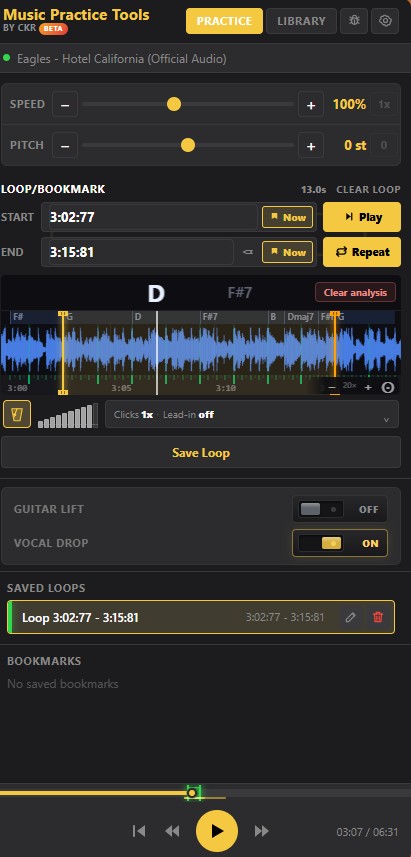This screenshot has height=857, width=411.
Task: Lower pitch with the minus button
Action: 65,145
